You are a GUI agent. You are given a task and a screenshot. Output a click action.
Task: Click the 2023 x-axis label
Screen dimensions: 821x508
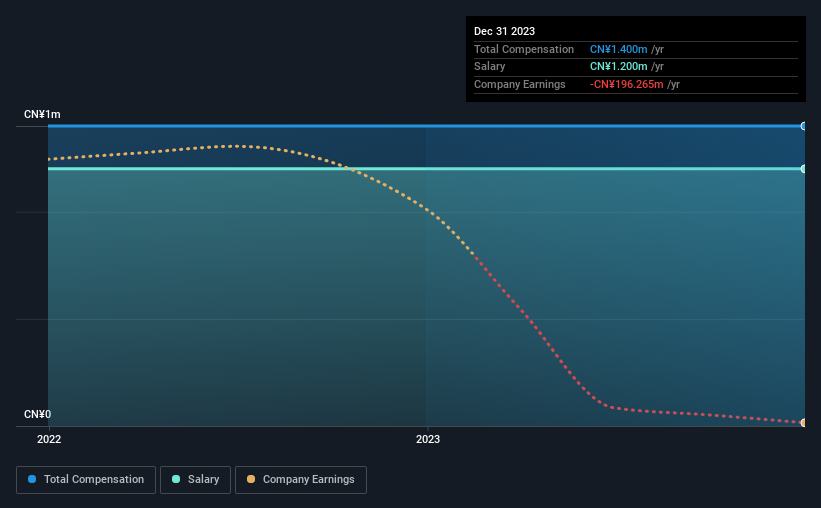pyautogui.click(x=428, y=439)
